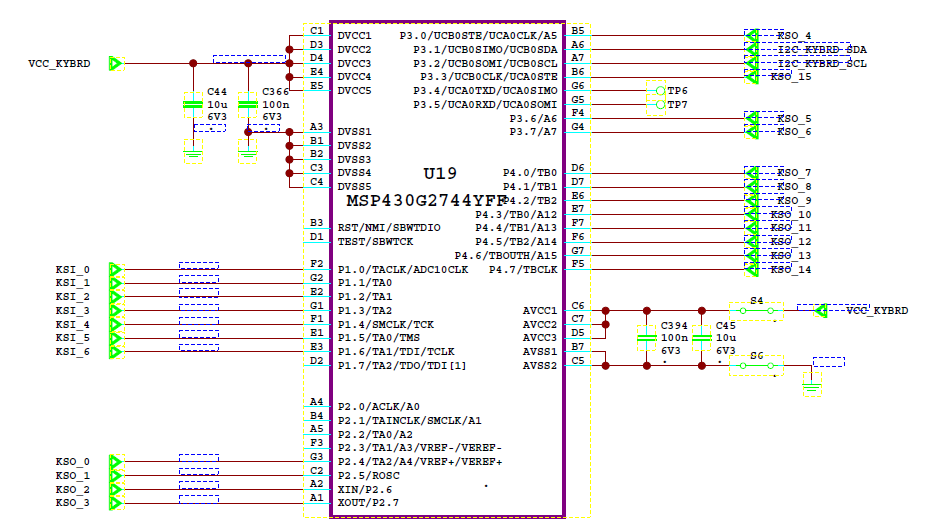Select pin name P2.1/TAINCLK/SMCLK/A1
The height and width of the screenshot is (531, 934).
point(410,421)
